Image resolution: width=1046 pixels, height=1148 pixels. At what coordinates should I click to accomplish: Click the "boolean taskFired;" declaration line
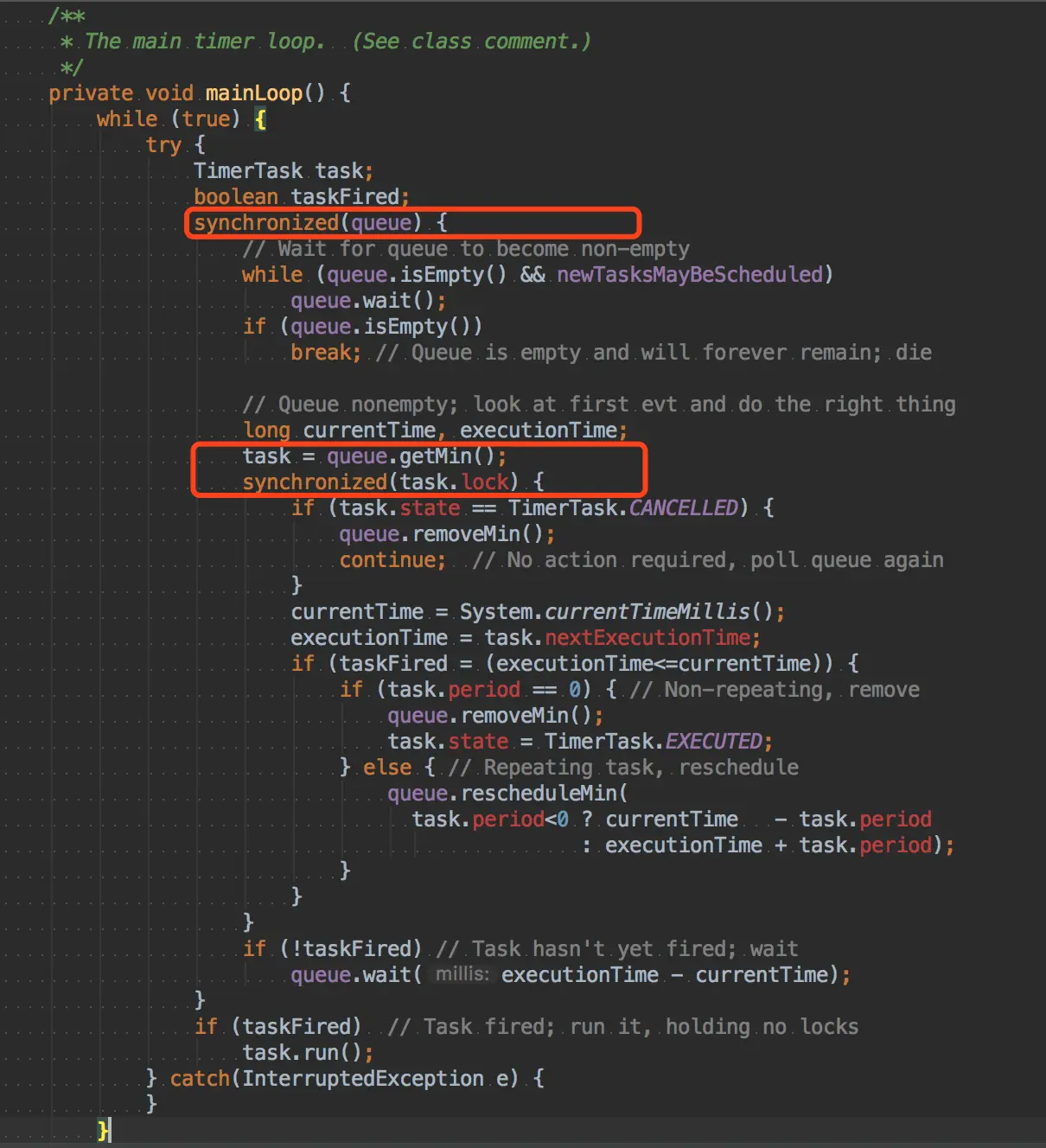[x=302, y=197]
